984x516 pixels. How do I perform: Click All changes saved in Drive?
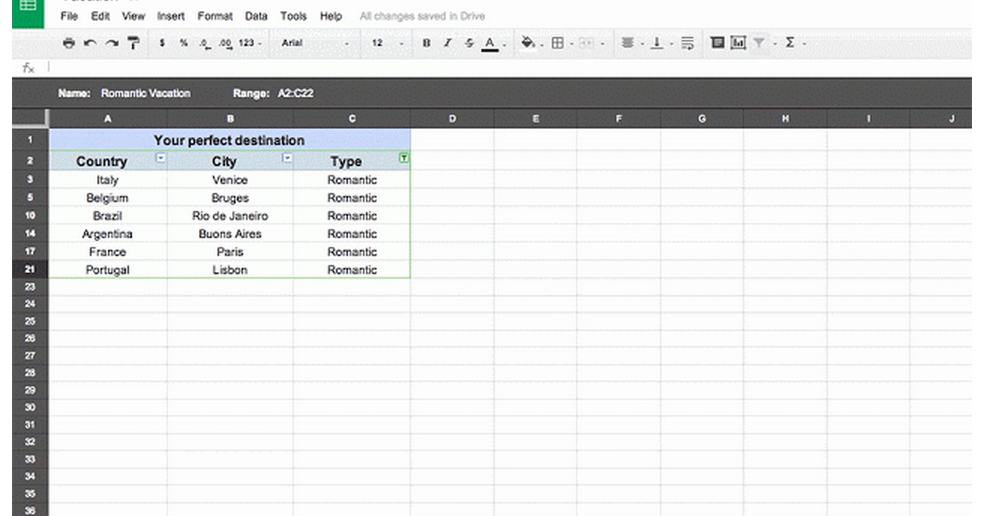click(422, 16)
